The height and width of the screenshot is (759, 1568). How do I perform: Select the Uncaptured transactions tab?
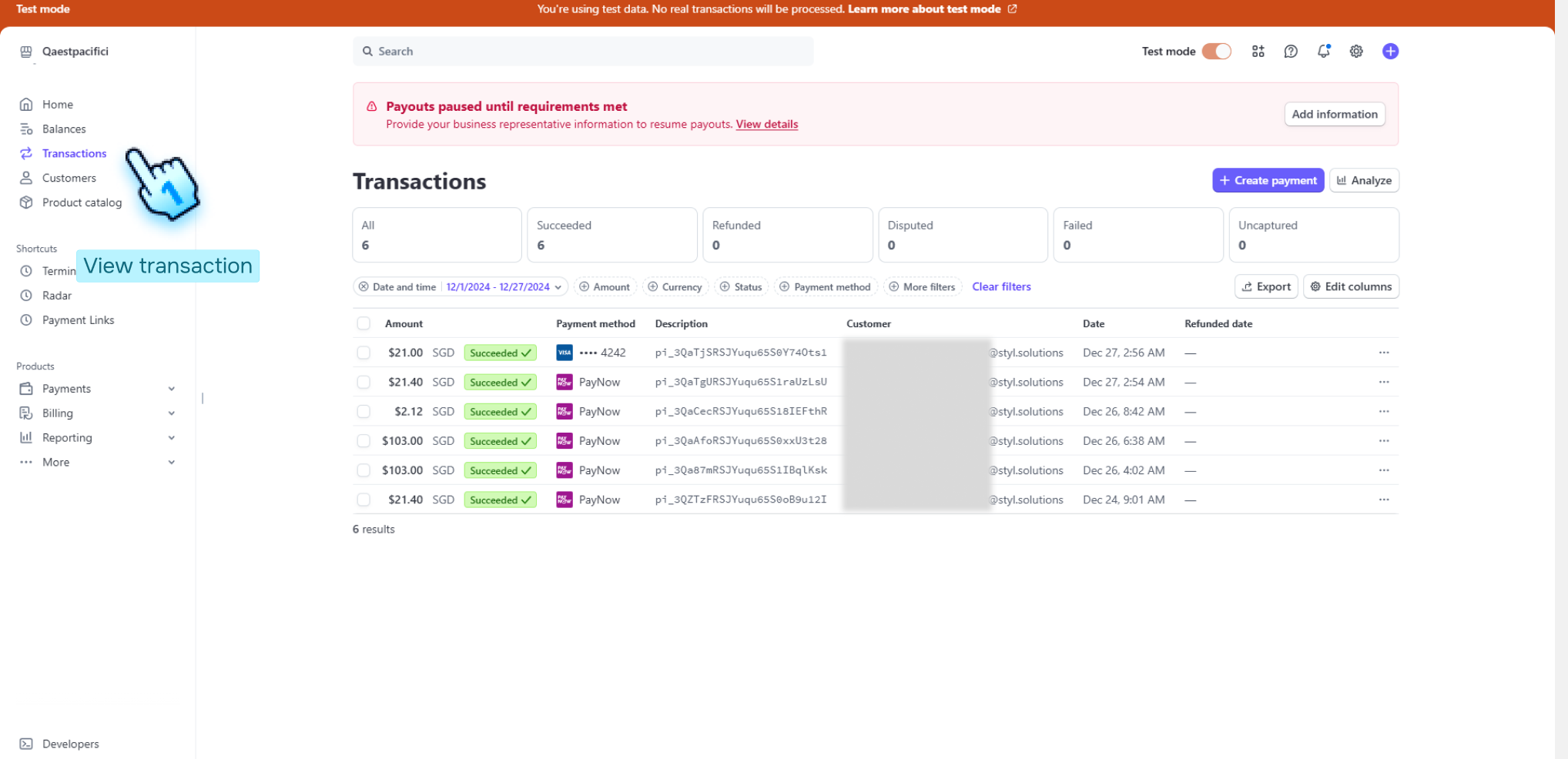[1314, 235]
